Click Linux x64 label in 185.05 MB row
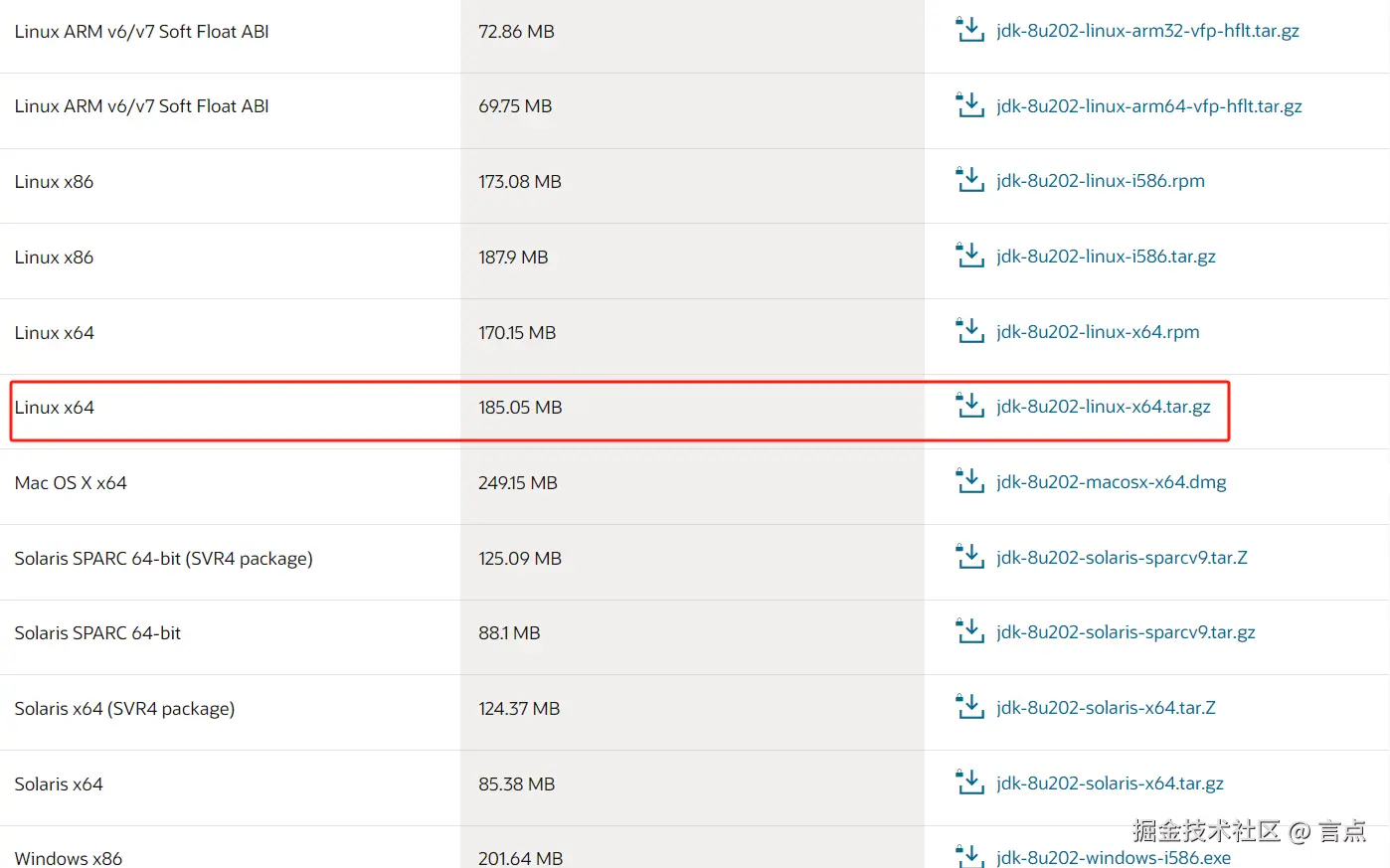This screenshot has height=868, width=1390. [54, 408]
